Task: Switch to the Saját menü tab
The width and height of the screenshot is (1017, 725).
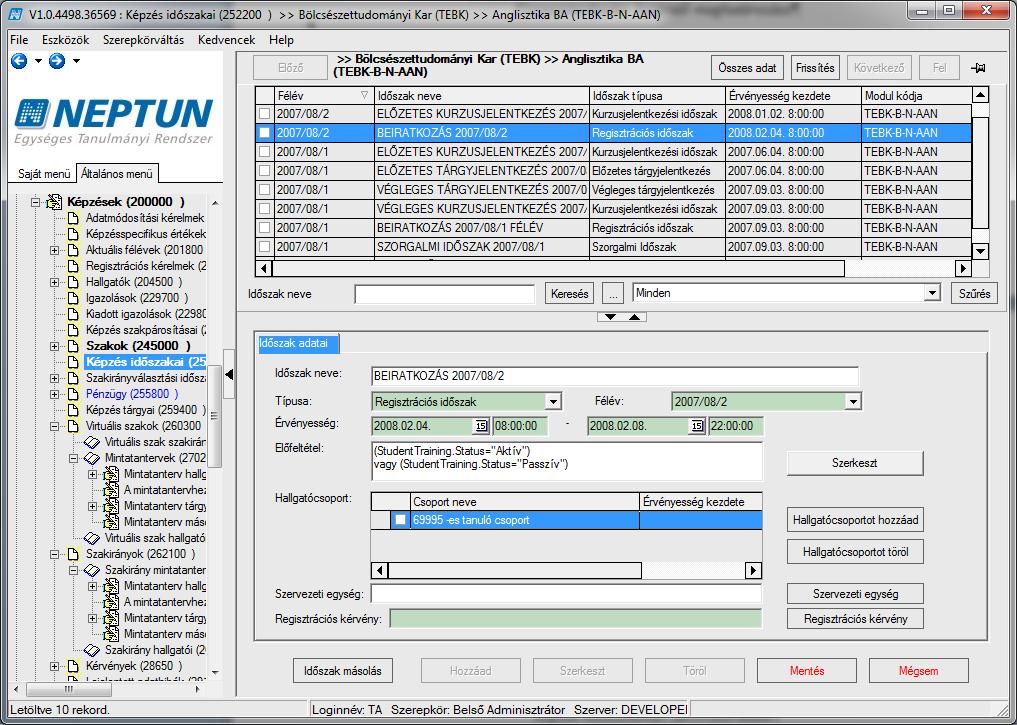Action: tap(43, 174)
